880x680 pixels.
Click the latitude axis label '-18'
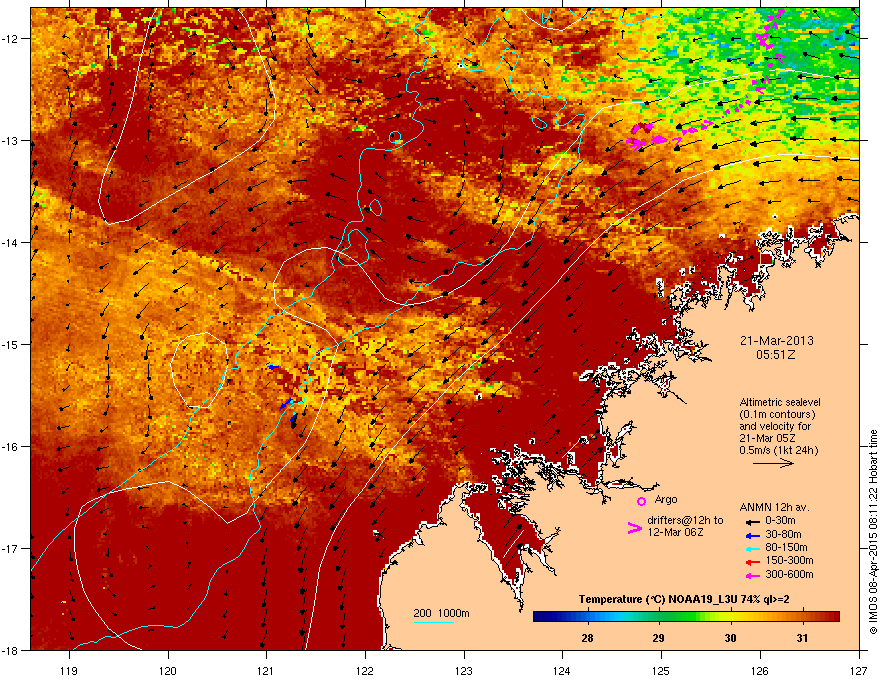point(11,650)
